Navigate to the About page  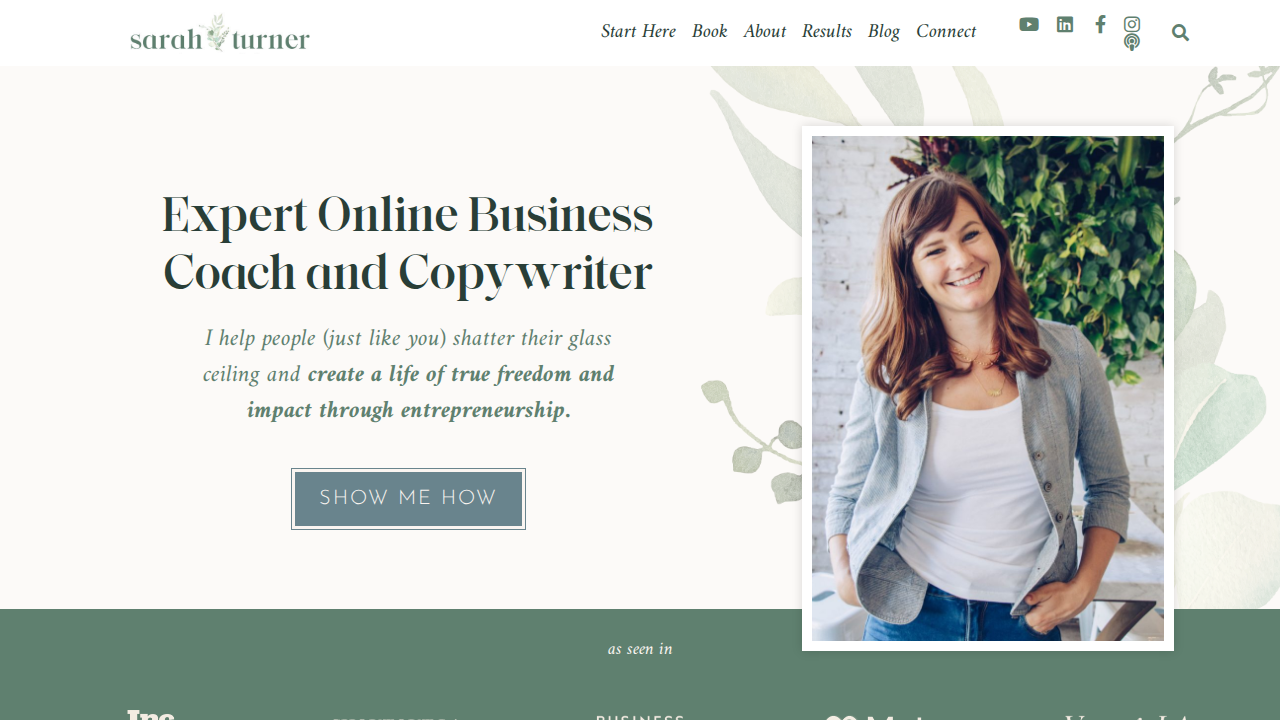[765, 31]
